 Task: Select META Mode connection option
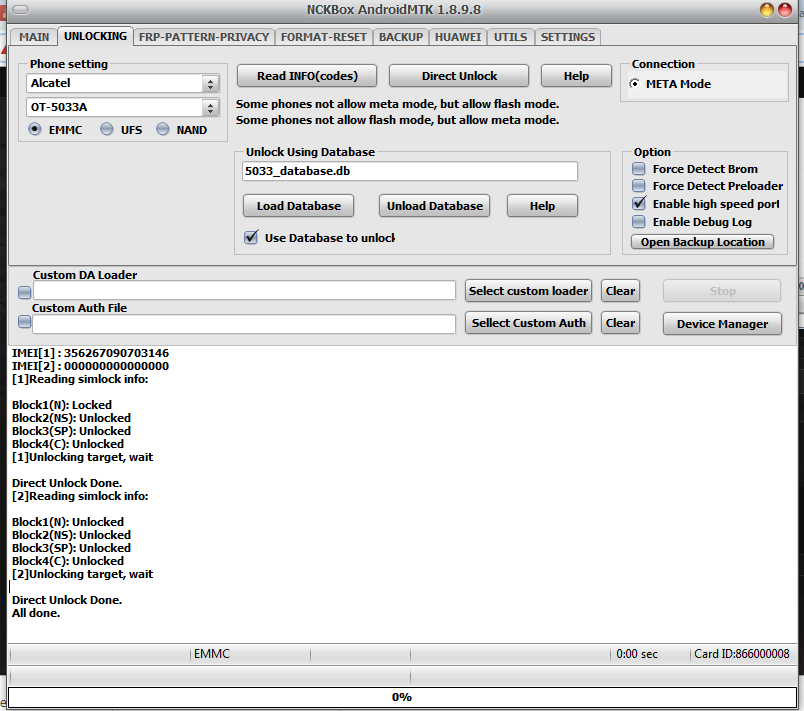point(635,84)
